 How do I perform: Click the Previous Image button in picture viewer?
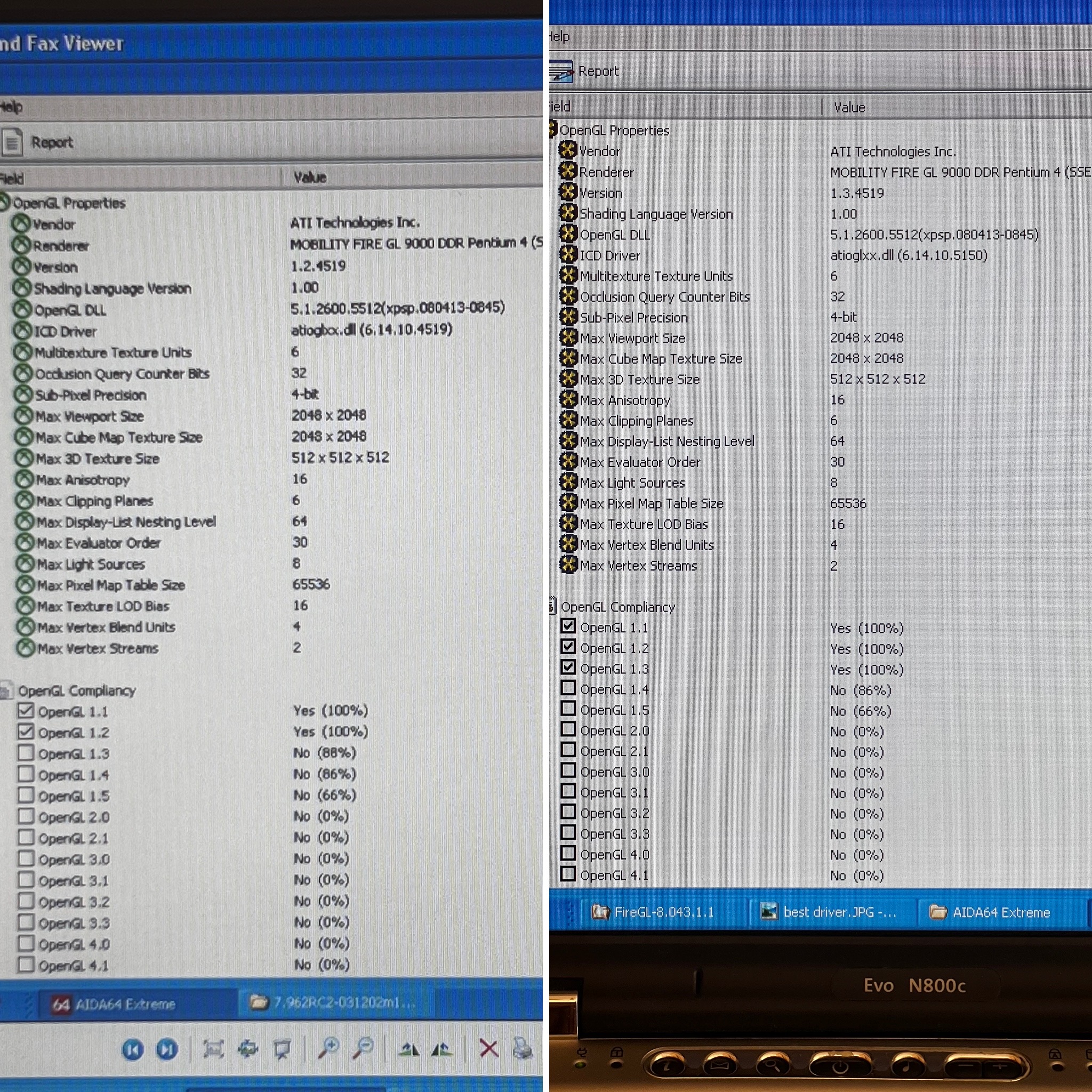pyautogui.click(x=133, y=1049)
